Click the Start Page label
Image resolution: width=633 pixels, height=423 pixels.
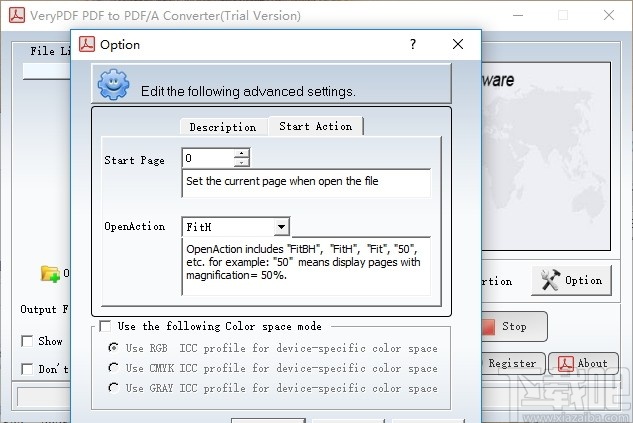tap(134, 160)
